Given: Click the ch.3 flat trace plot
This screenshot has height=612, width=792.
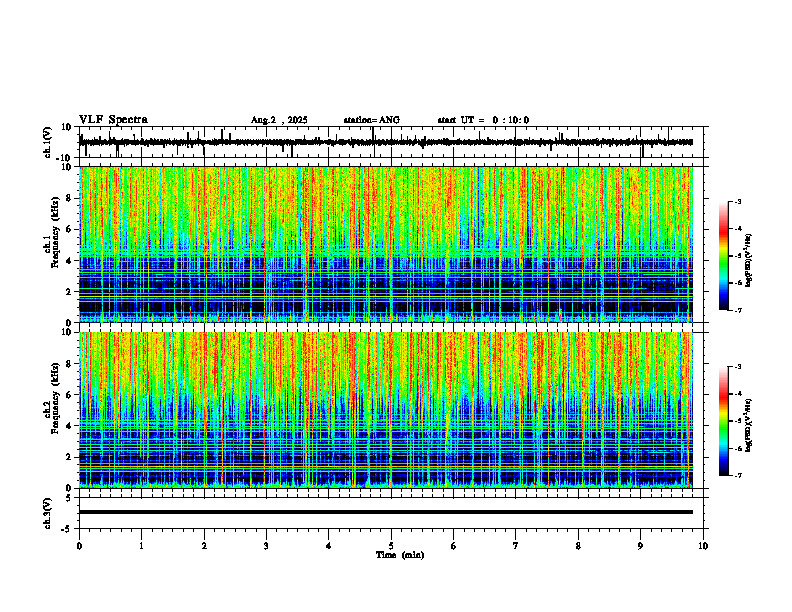Looking at the screenshot, I should (x=393, y=513).
